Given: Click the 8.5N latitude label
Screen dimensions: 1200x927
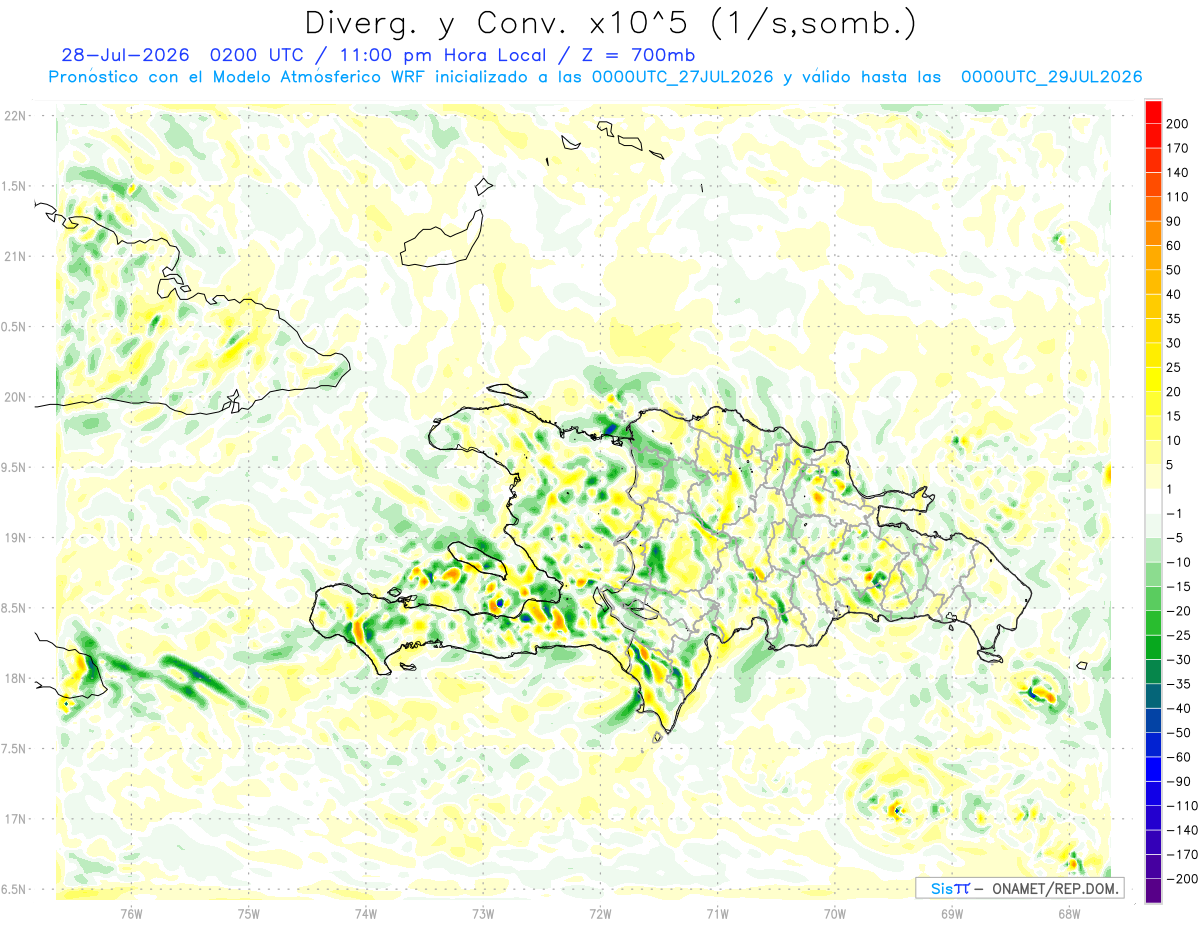Looking at the screenshot, I should click(x=14, y=608).
